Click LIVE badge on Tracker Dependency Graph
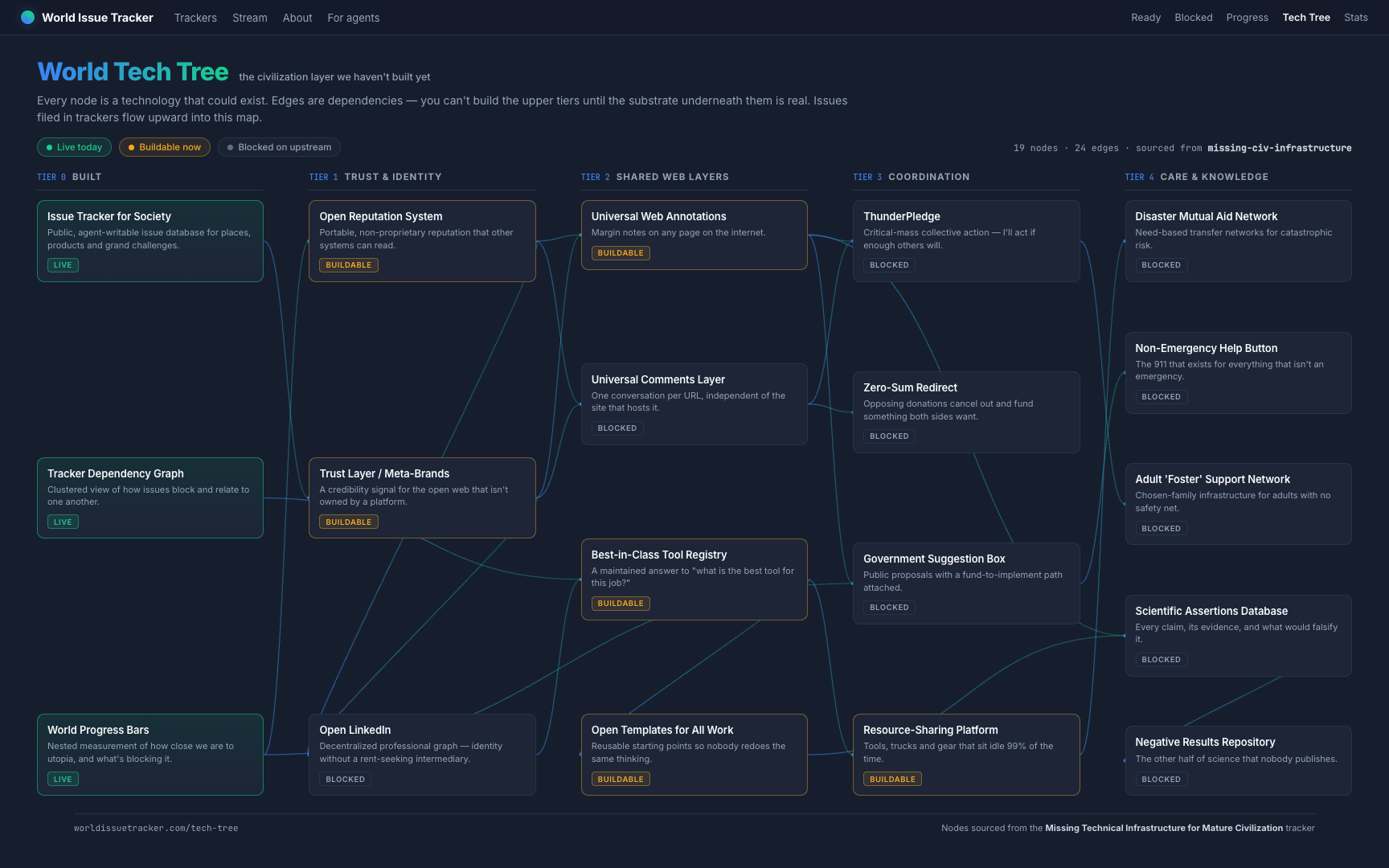This screenshot has height=868, width=1389. pyautogui.click(x=63, y=522)
